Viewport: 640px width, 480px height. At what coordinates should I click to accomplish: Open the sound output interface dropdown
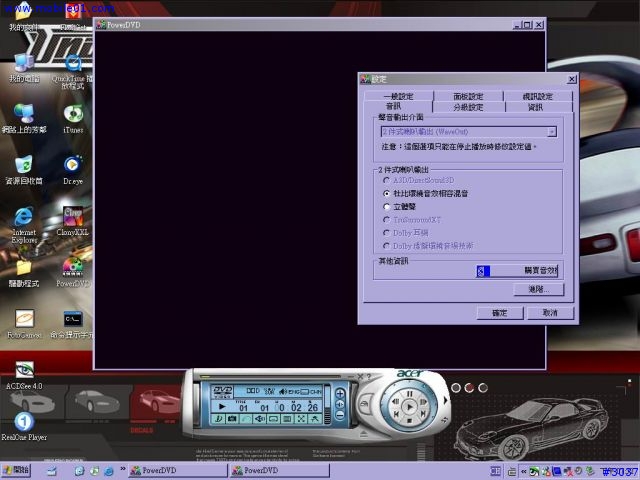pyautogui.click(x=552, y=132)
